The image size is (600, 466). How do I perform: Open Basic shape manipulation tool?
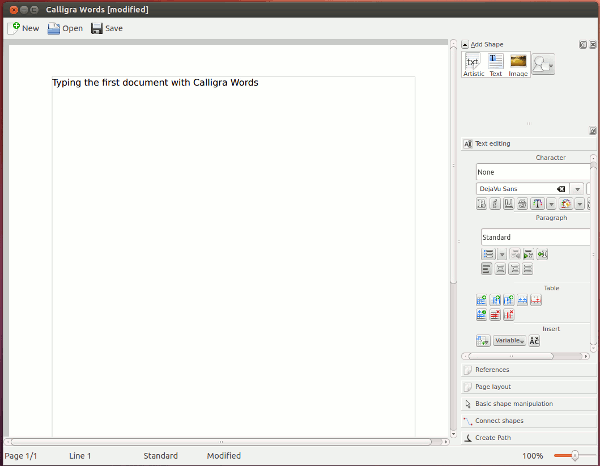tap(529, 404)
